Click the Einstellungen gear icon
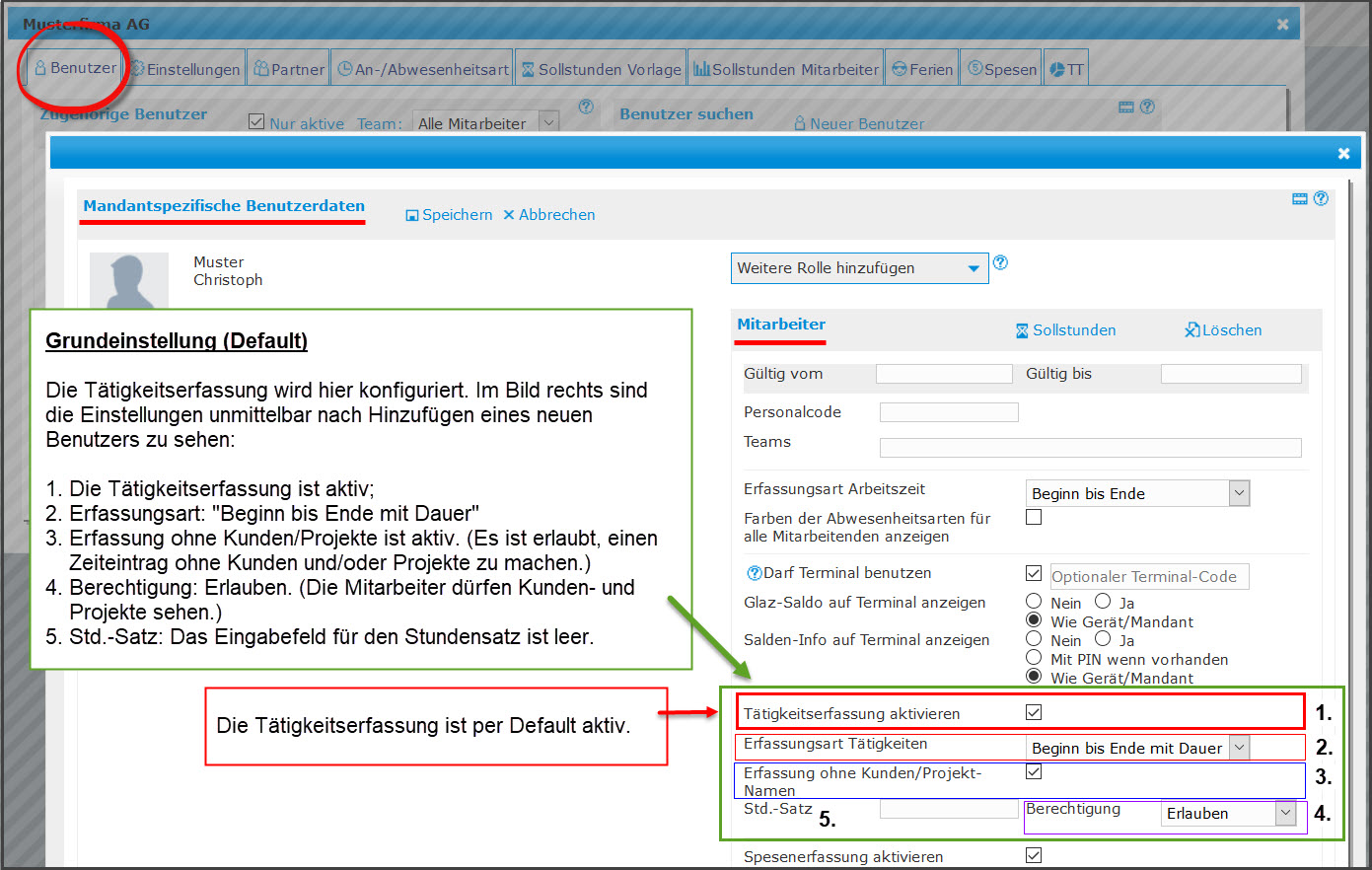The width and height of the screenshot is (1372, 870). coord(138,69)
